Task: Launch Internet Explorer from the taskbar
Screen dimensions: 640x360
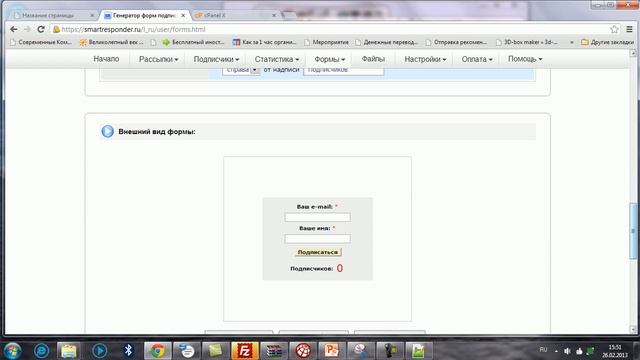Action: pos(41,351)
